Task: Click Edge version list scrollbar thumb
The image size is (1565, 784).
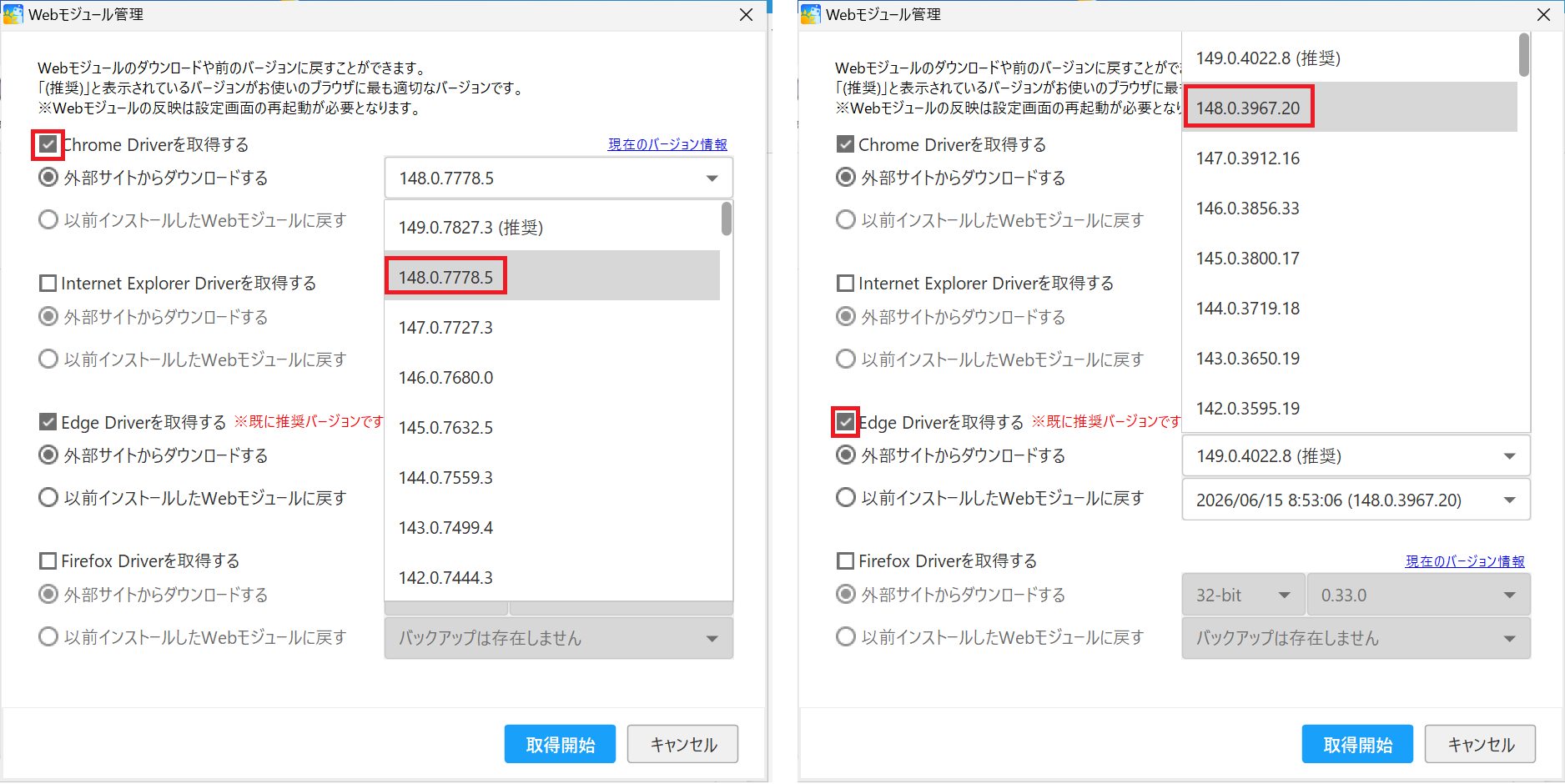Action: click(x=1524, y=55)
